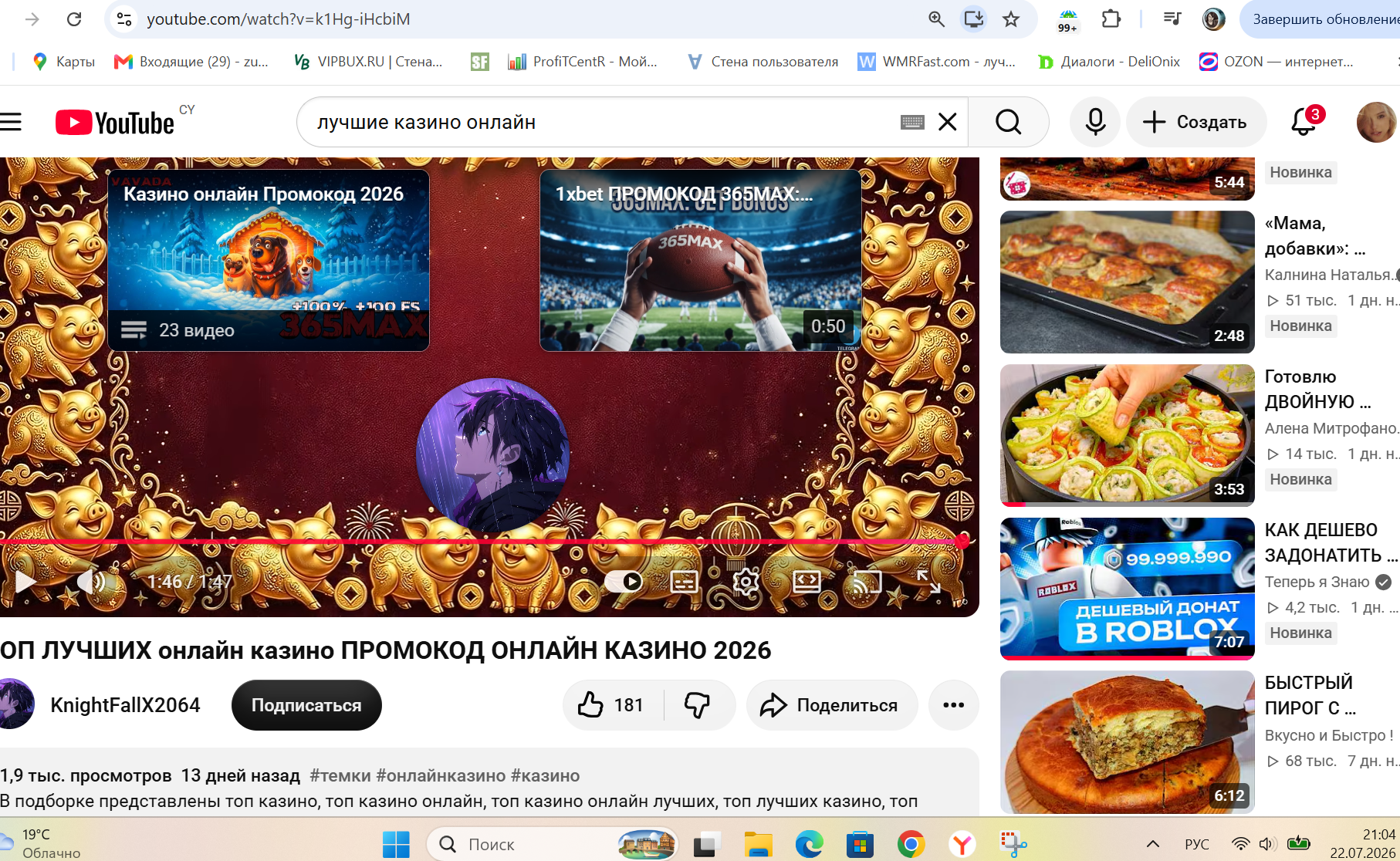Image resolution: width=1400 pixels, height=861 pixels.
Task: Install app icon in address bar
Action: 974,19
